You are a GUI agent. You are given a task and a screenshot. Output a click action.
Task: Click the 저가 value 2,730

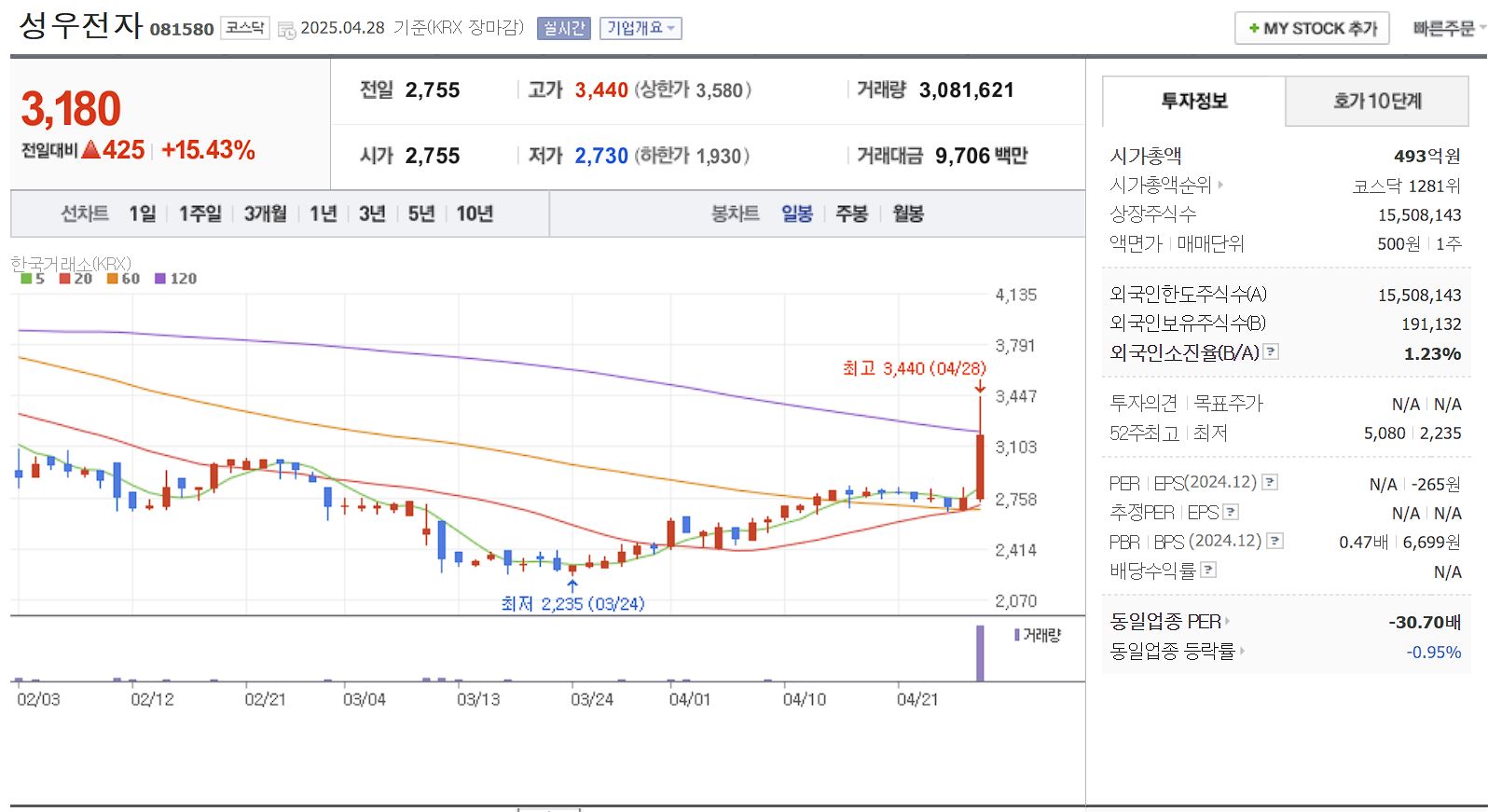601,156
